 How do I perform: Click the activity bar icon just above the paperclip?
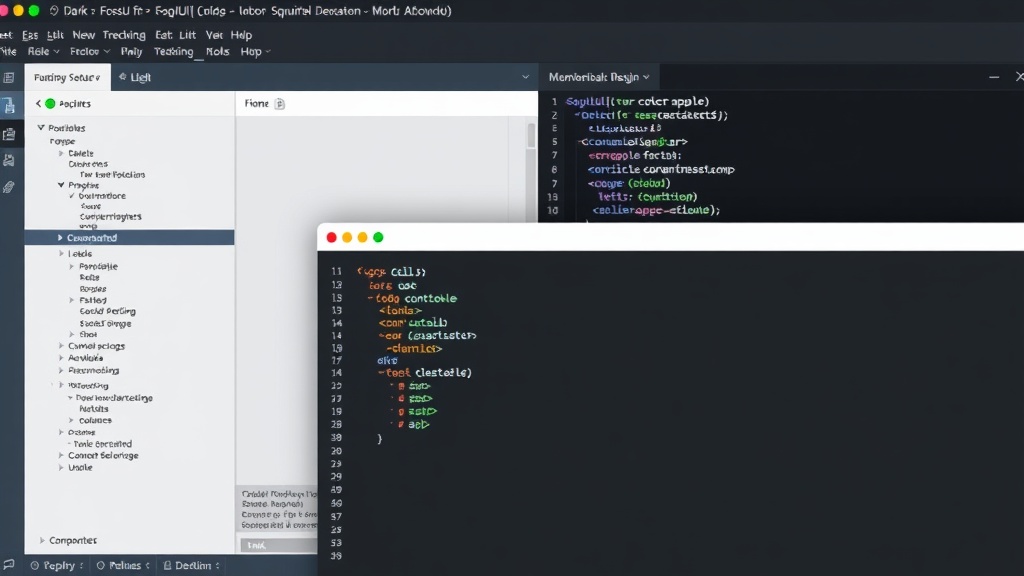point(9,160)
